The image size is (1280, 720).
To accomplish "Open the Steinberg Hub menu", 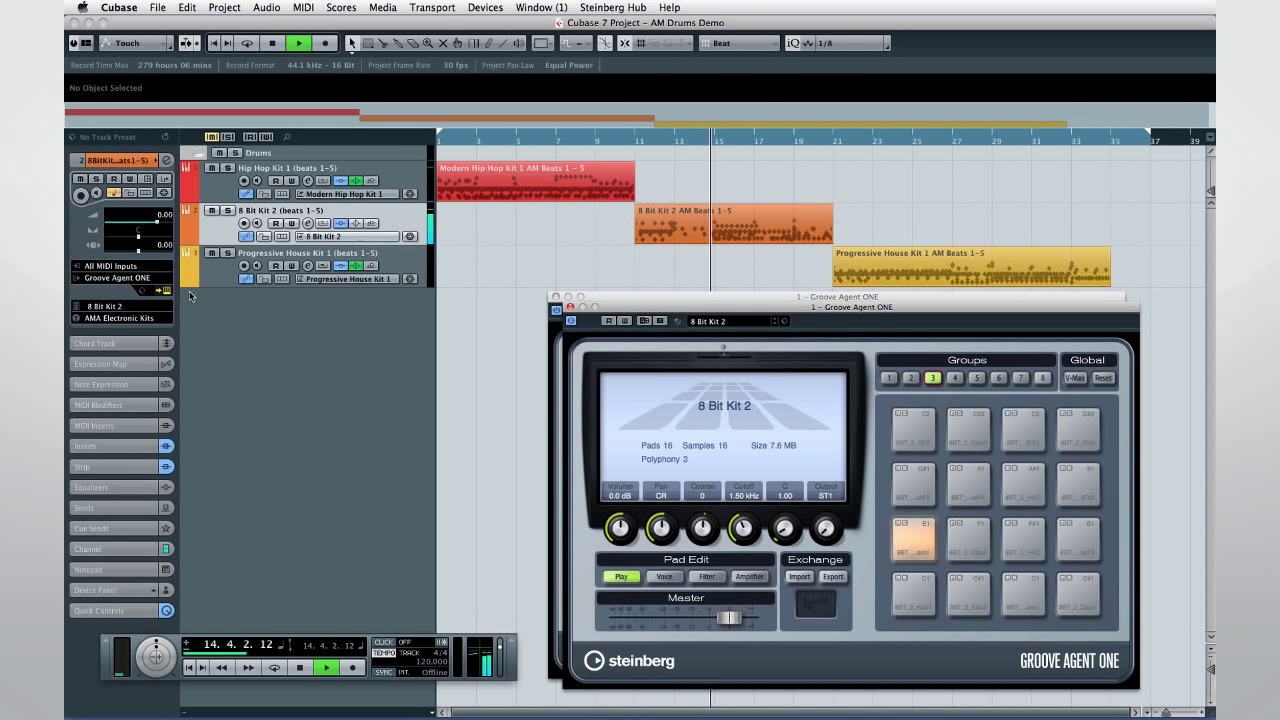I will tap(613, 7).
